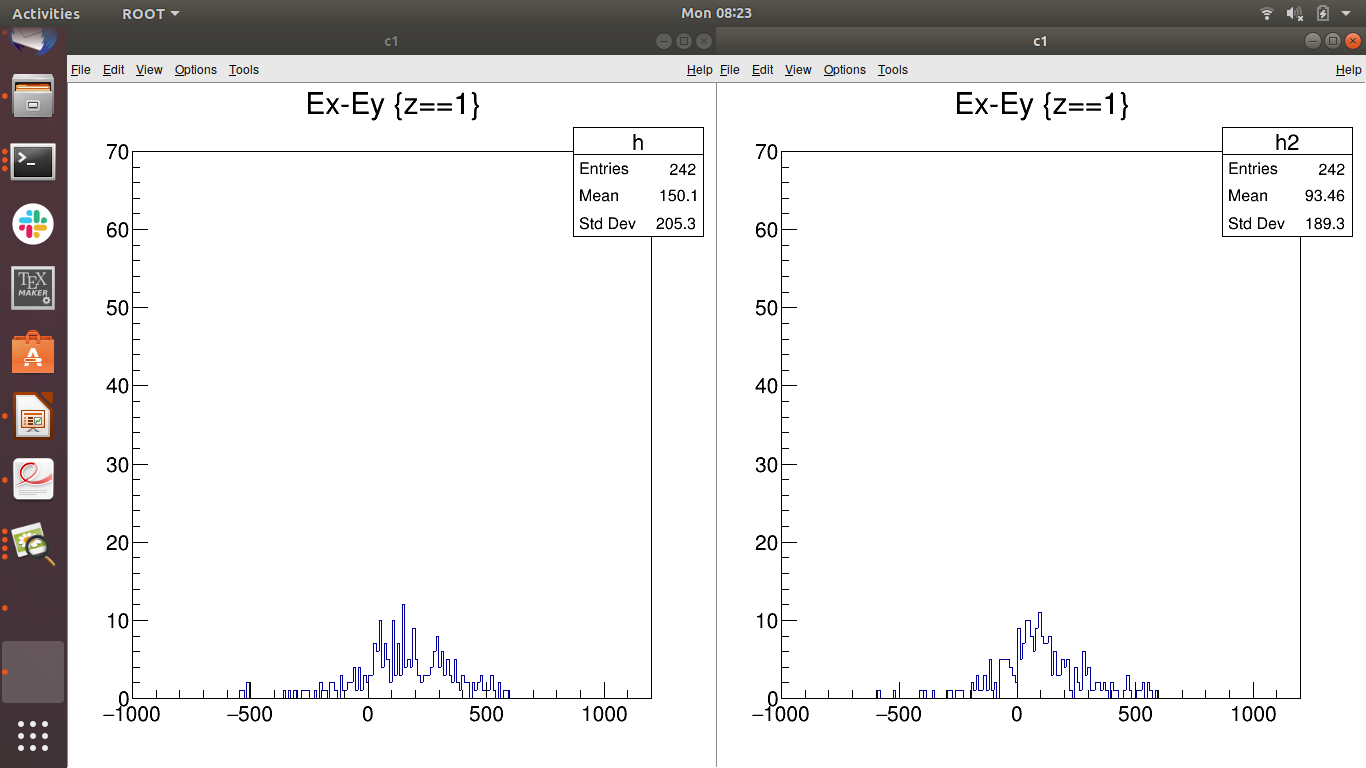Open the Files manager in the dock
This screenshot has height=768, width=1366.
[33, 95]
